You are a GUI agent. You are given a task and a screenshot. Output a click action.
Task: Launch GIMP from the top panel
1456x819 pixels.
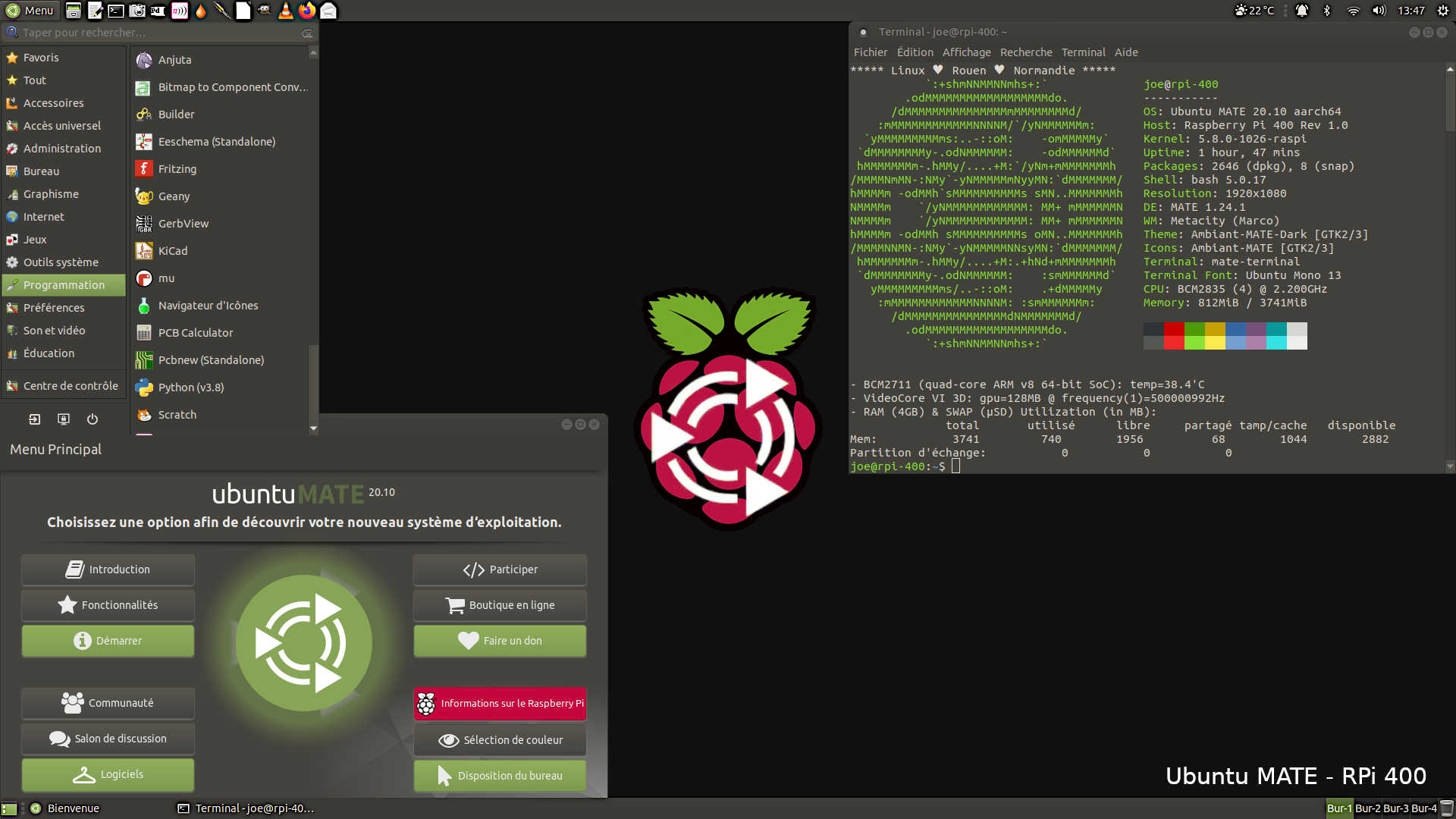(265, 11)
